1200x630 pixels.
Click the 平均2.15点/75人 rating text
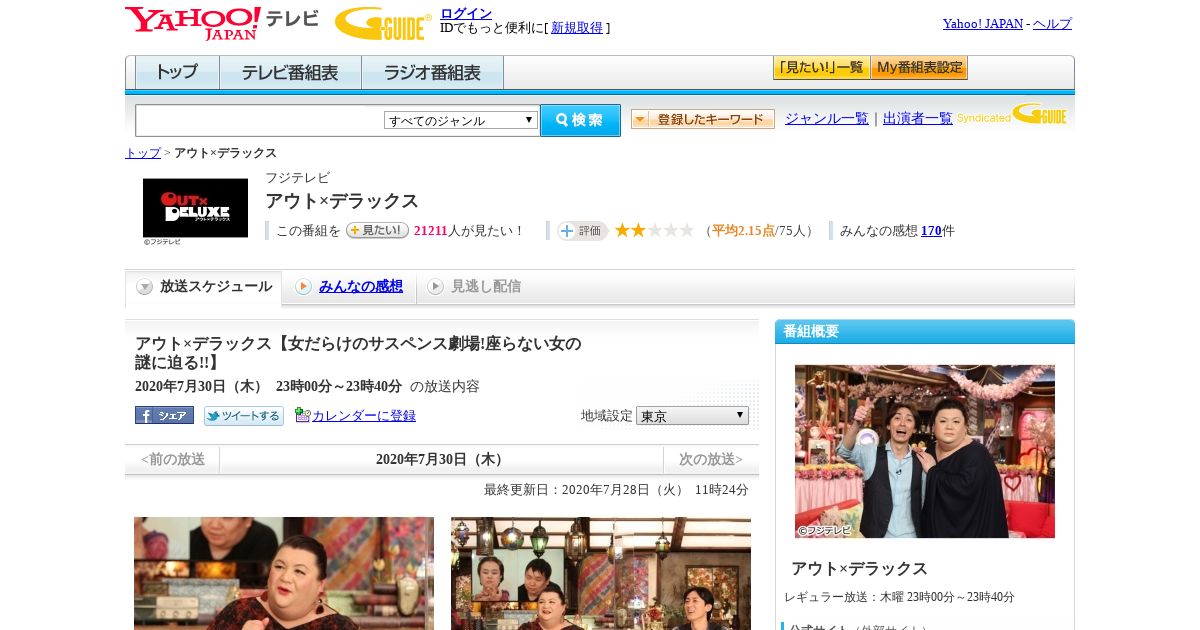pos(760,230)
